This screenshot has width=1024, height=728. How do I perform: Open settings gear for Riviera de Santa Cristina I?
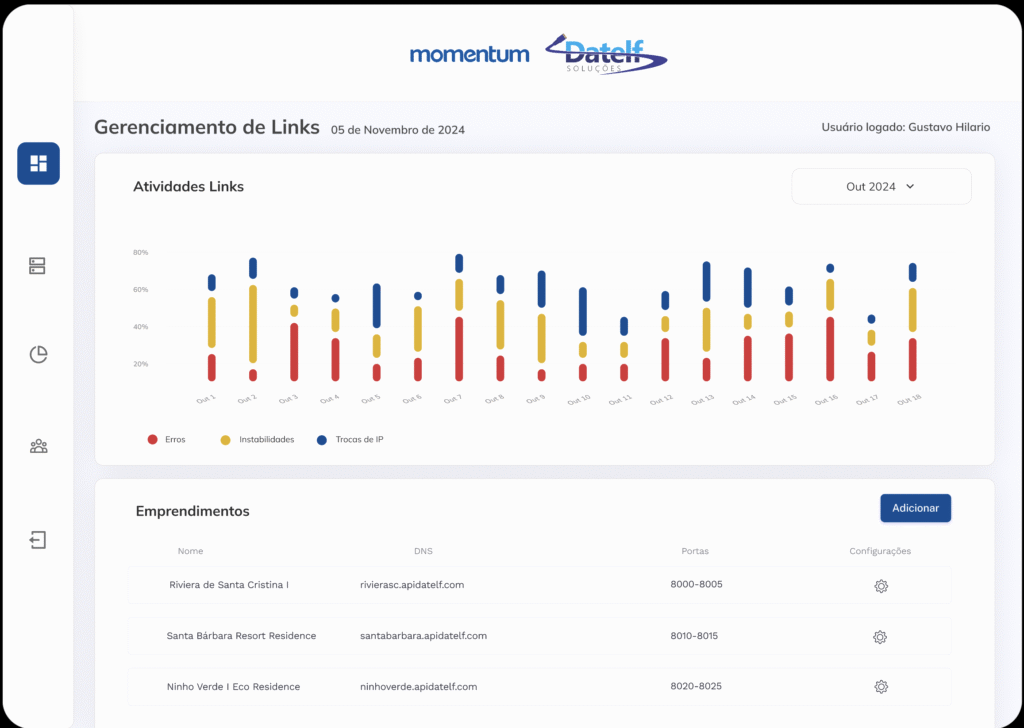point(881,586)
